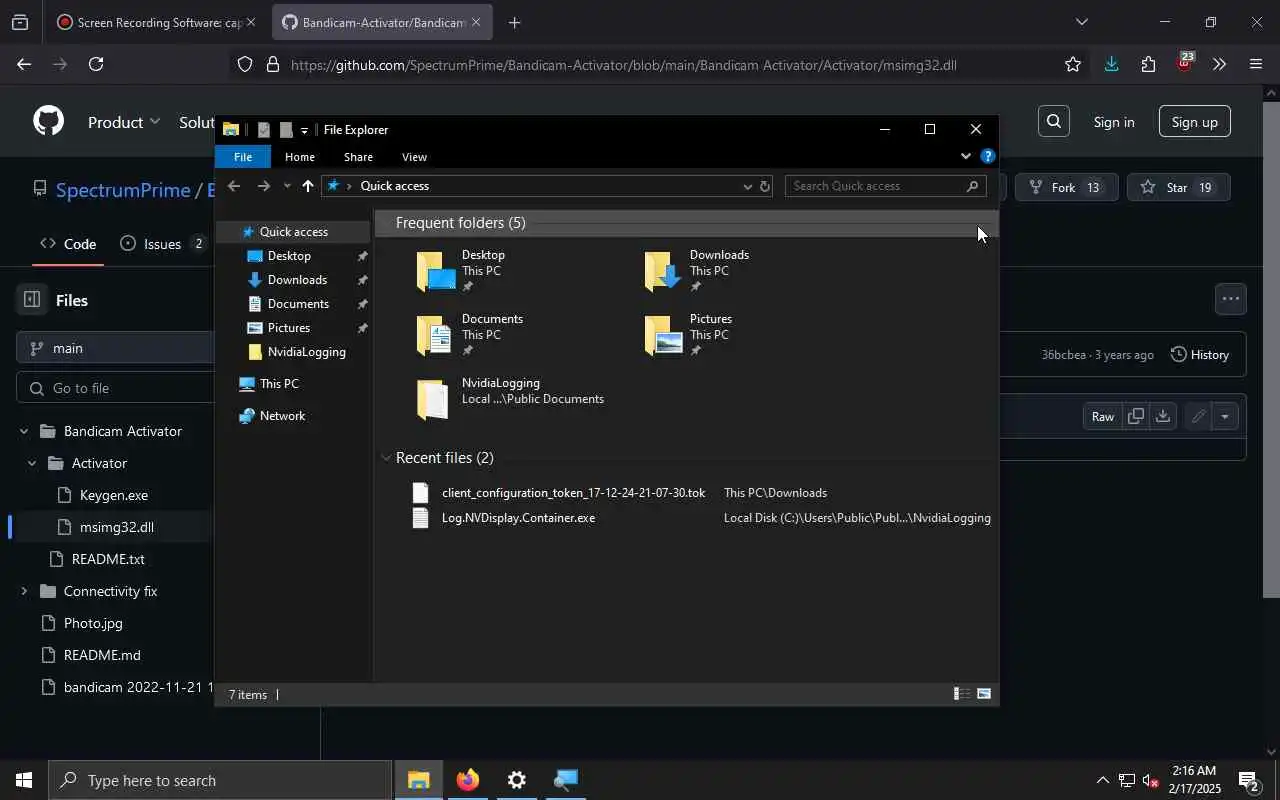The width and height of the screenshot is (1280, 800).
Task: Select This PC in navigation pane
Action: (x=278, y=384)
